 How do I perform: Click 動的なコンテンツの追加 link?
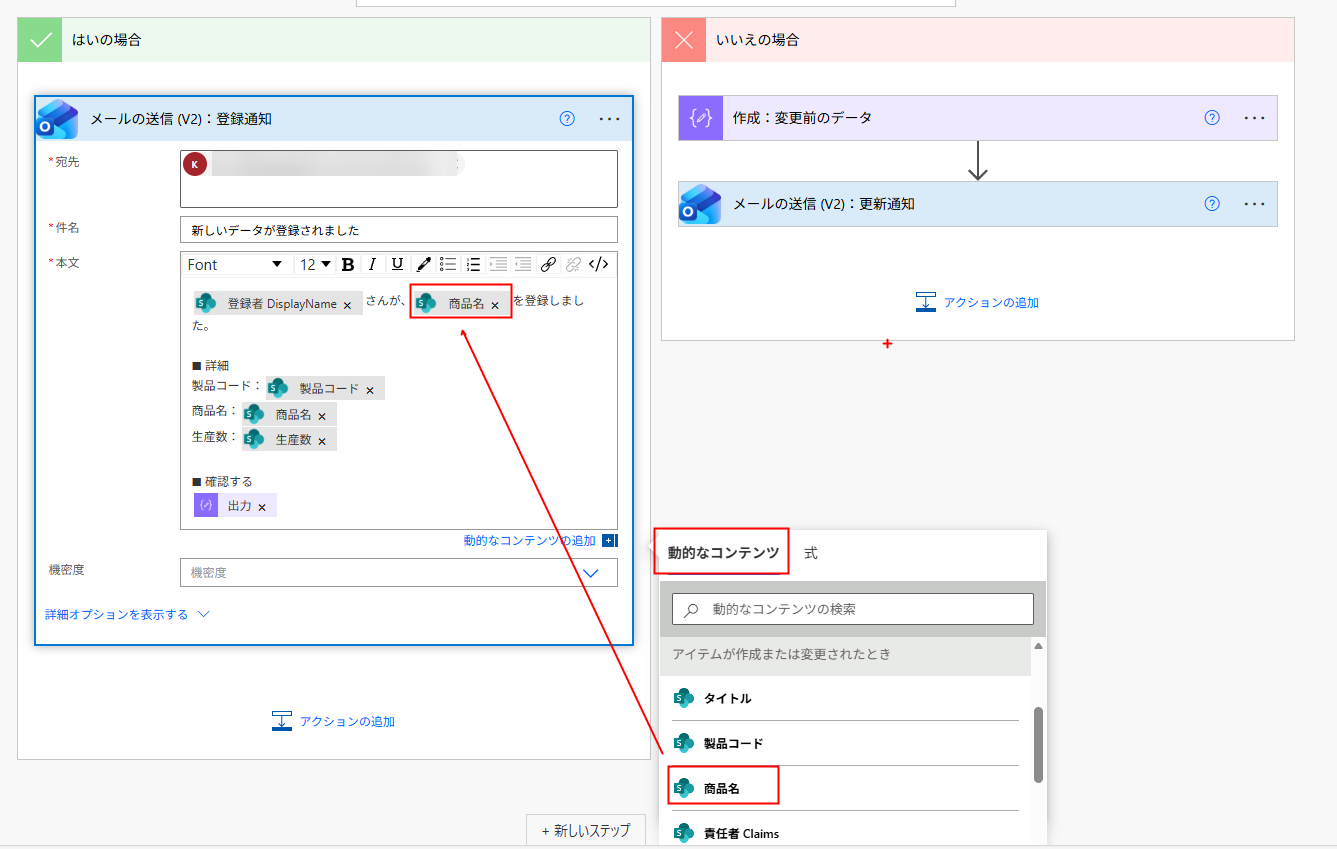point(529,541)
